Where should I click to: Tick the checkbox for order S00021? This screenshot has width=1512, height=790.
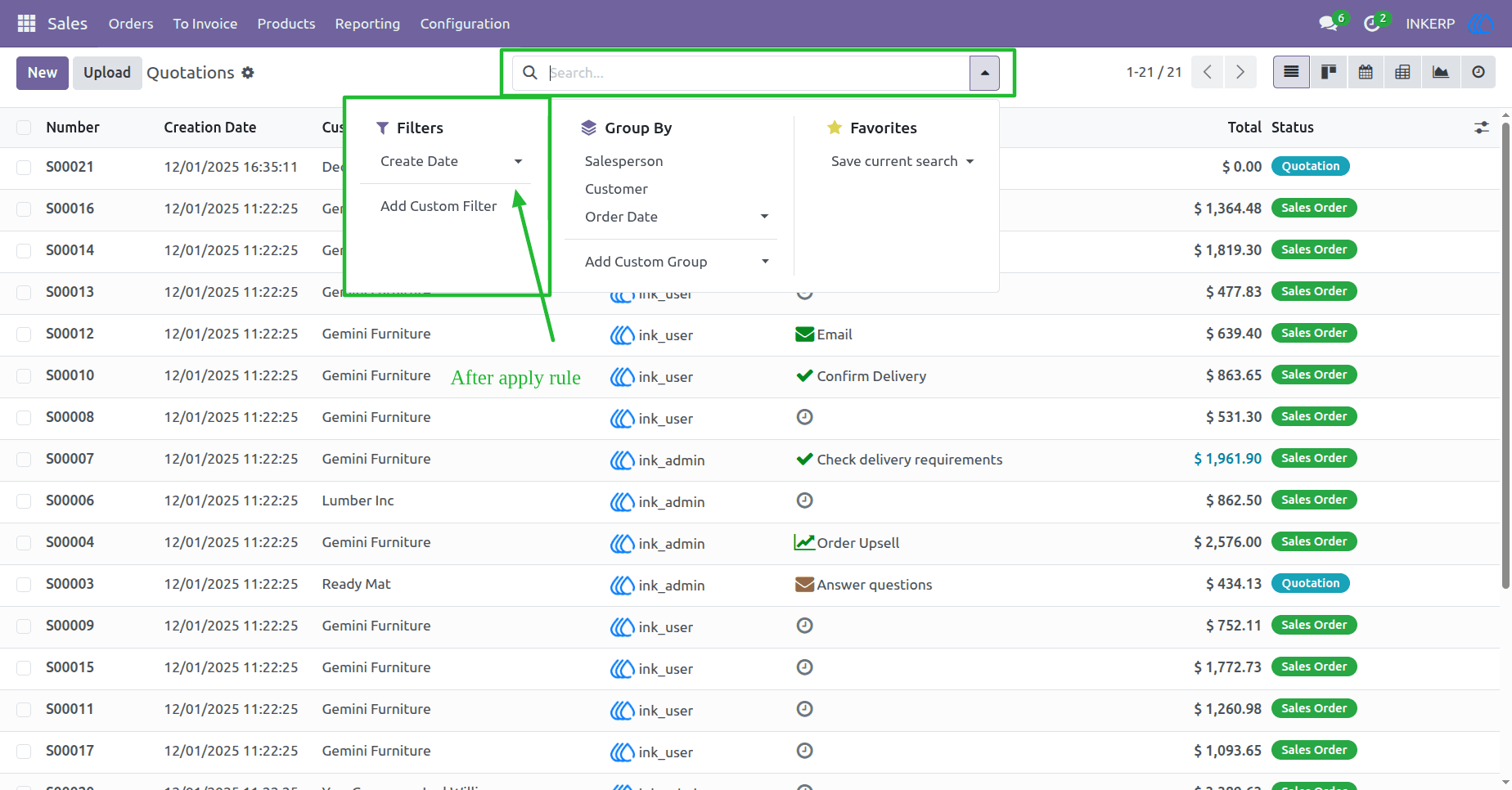tap(24, 168)
